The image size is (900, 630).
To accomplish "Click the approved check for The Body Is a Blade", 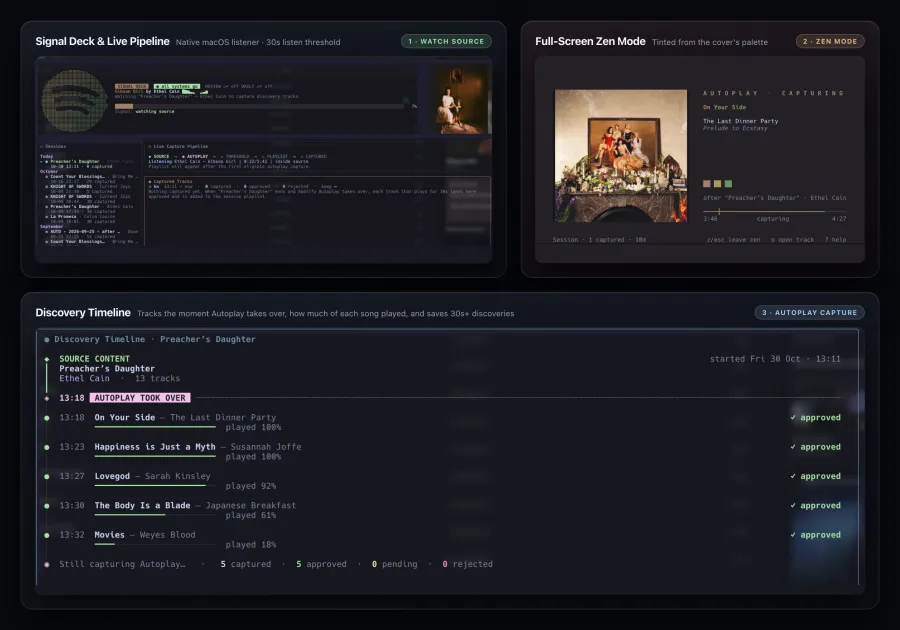I will 815,505.
